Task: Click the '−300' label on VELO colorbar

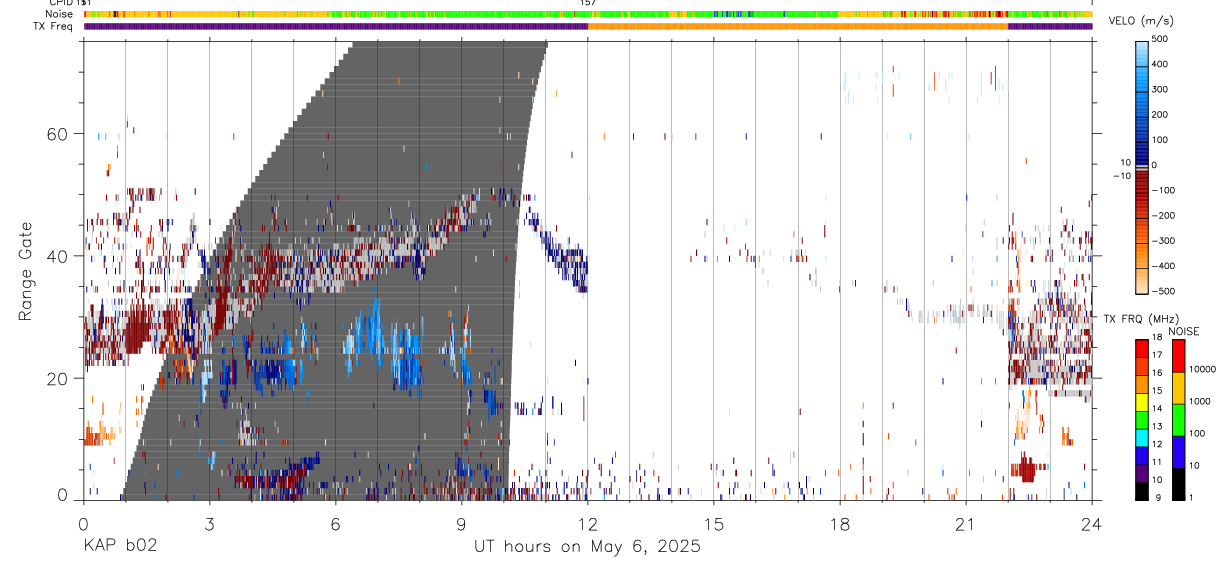Action: 1162,240
